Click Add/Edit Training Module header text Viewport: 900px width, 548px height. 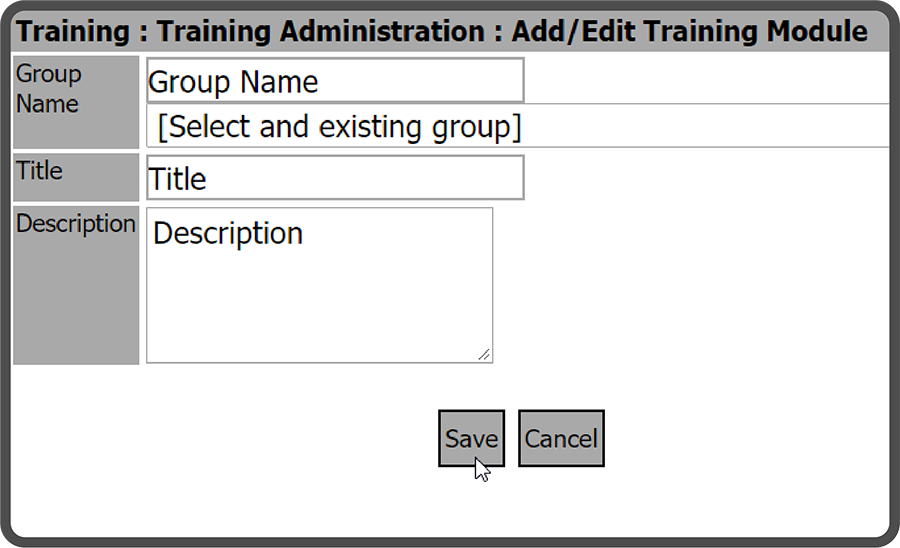(689, 32)
